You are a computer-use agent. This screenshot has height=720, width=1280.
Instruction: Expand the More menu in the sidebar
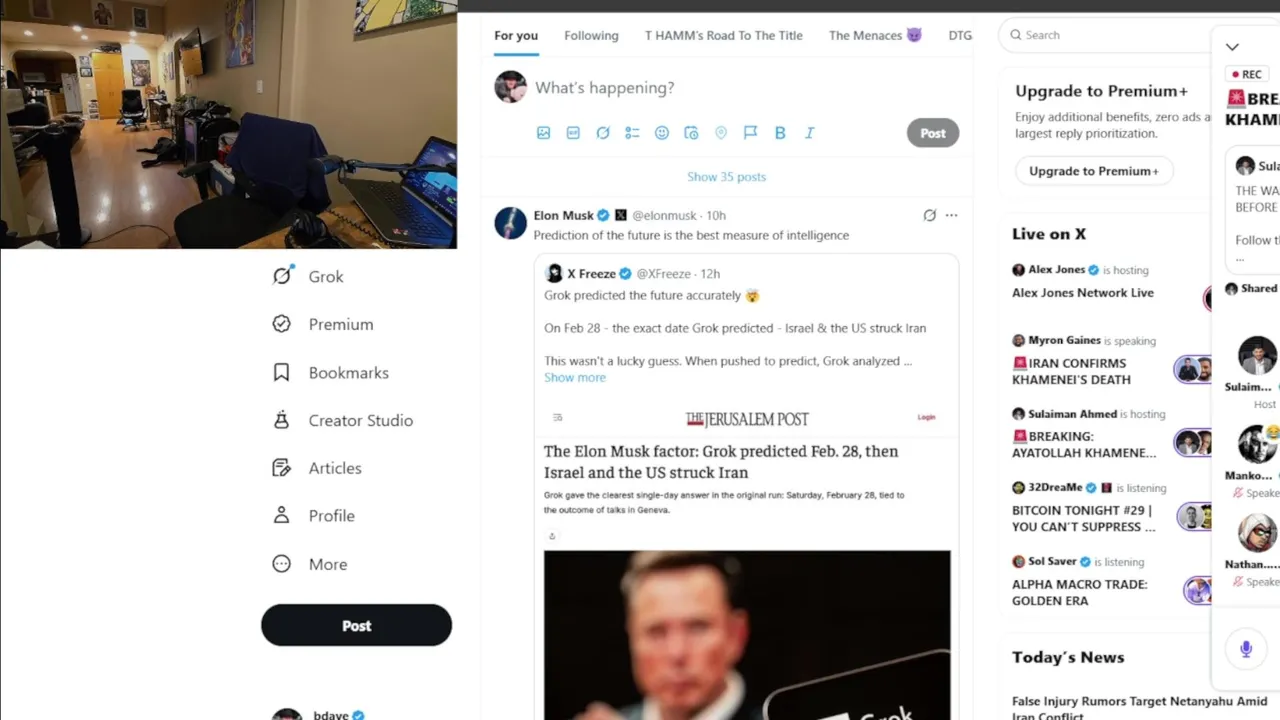coord(310,564)
